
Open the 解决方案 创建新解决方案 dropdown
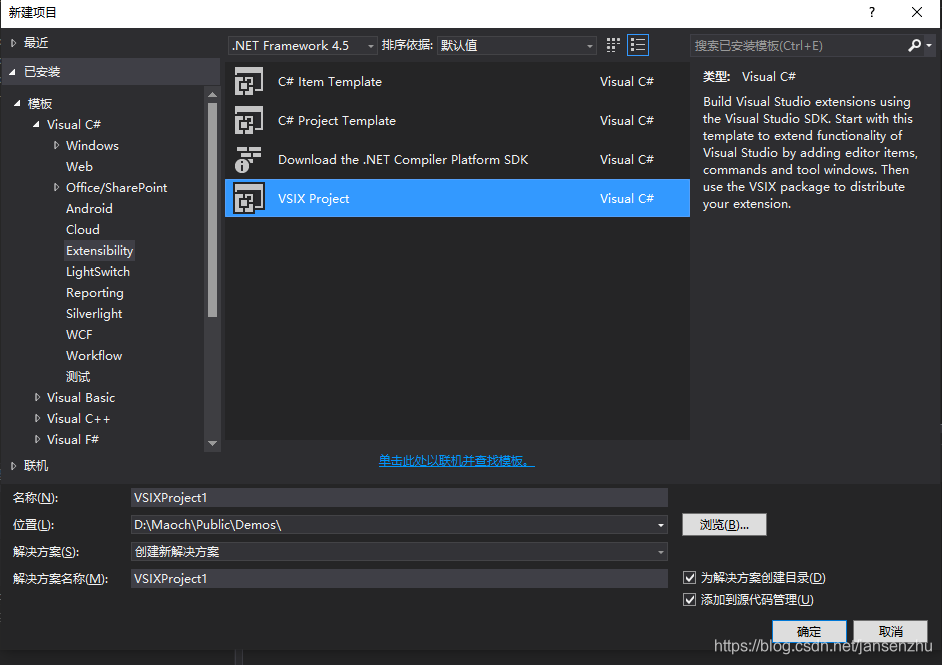click(x=661, y=552)
